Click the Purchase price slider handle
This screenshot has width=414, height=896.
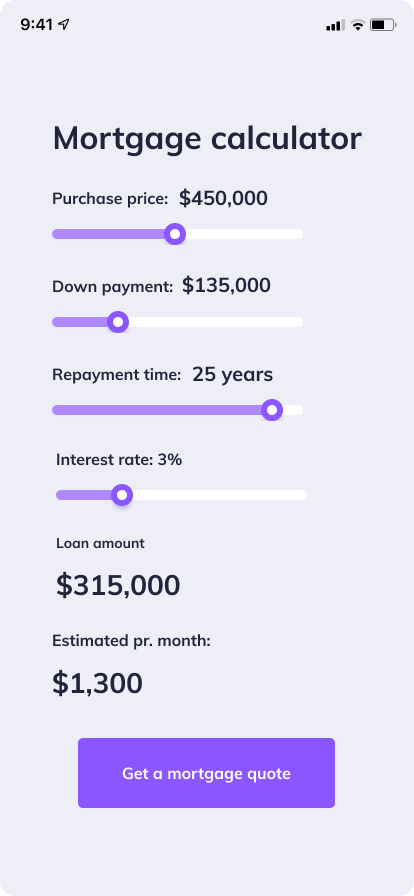(x=175, y=234)
